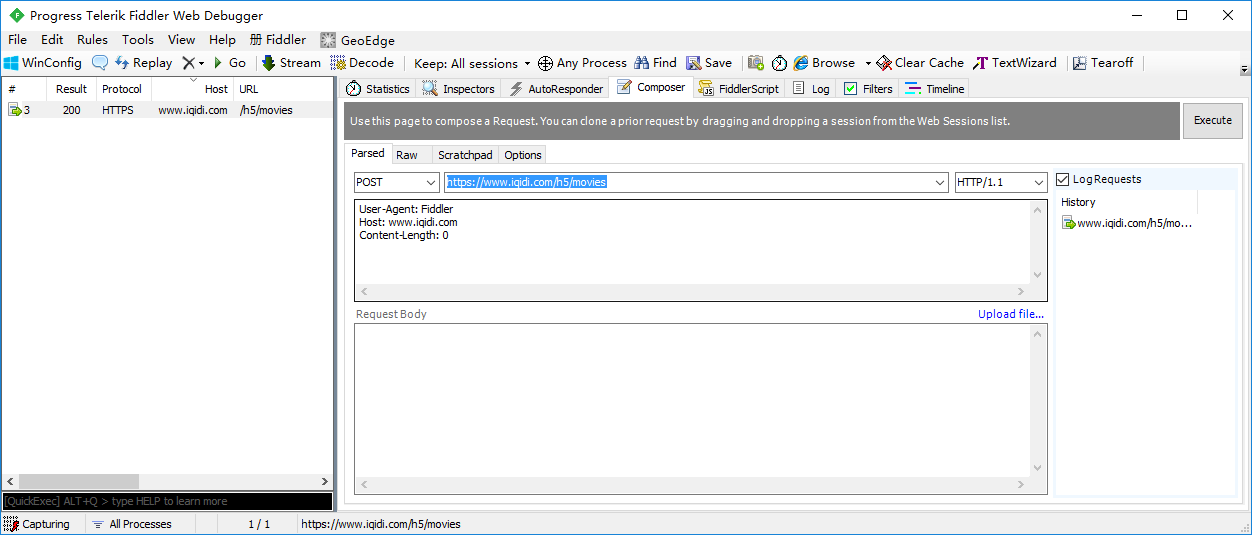
Task: Open Find sessions binoculars tool
Action: pyautogui.click(x=656, y=63)
